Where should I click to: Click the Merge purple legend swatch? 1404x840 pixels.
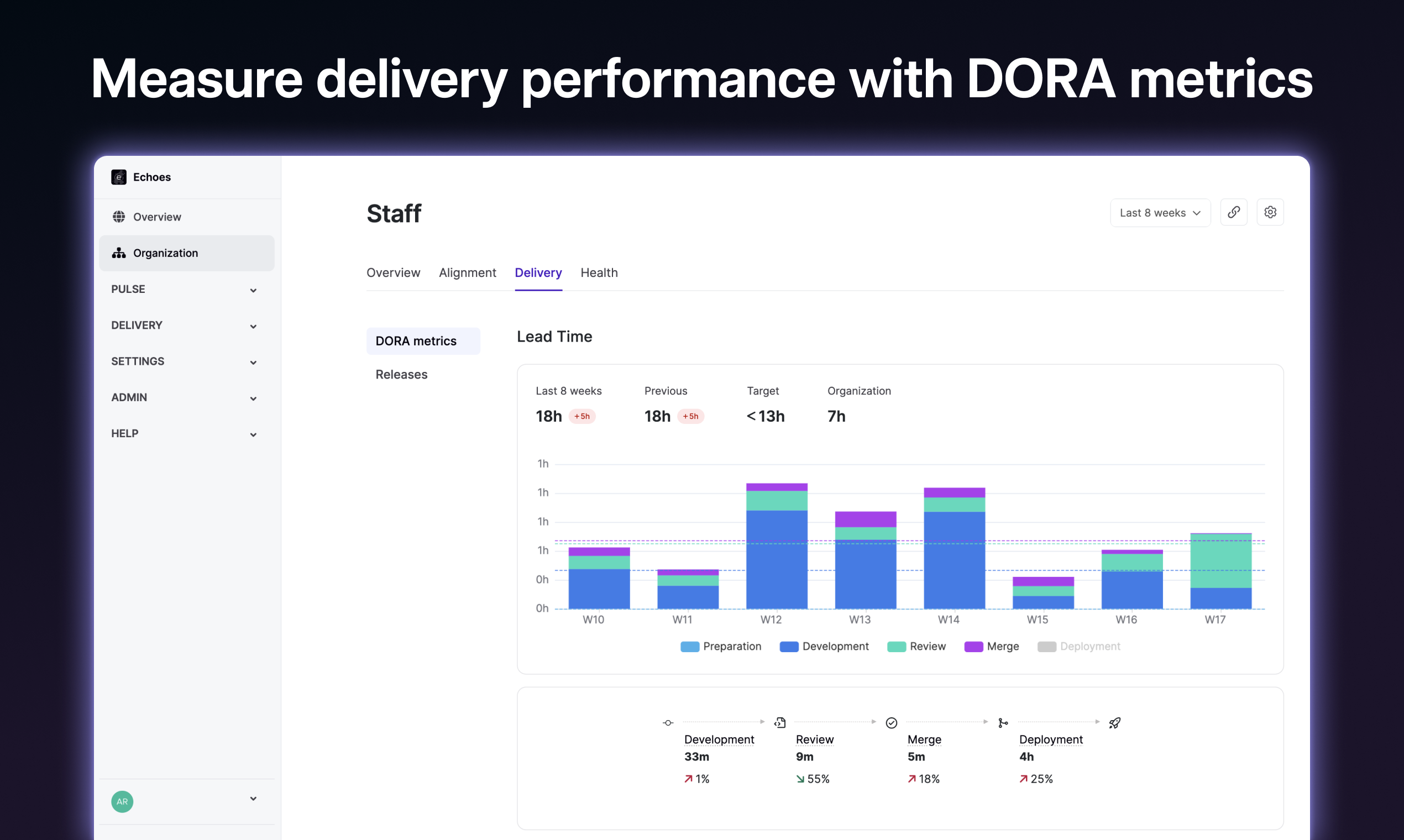tap(973, 647)
